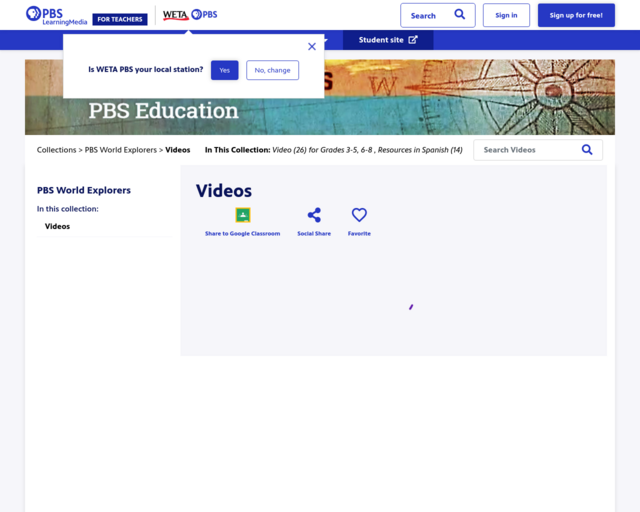The width and height of the screenshot is (640, 512).
Task: Click the external link icon beside Student site
Action: point(413,40)
